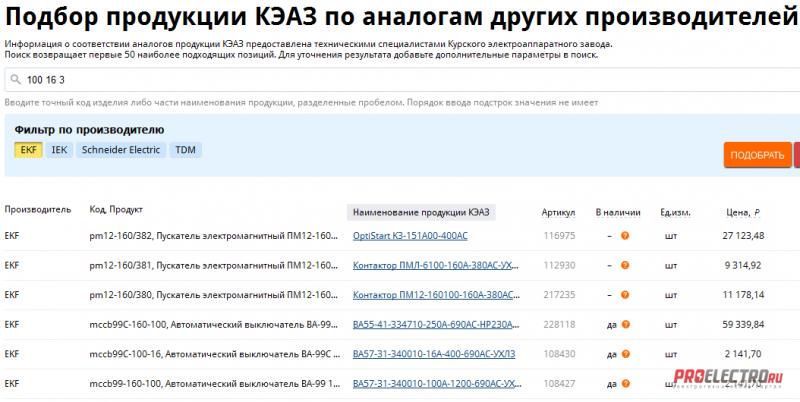Open ВА55-41-334710-250А-690AC link
Image resolution: width=800 pixels, height=402 pixels.
[x=436, y=324]
